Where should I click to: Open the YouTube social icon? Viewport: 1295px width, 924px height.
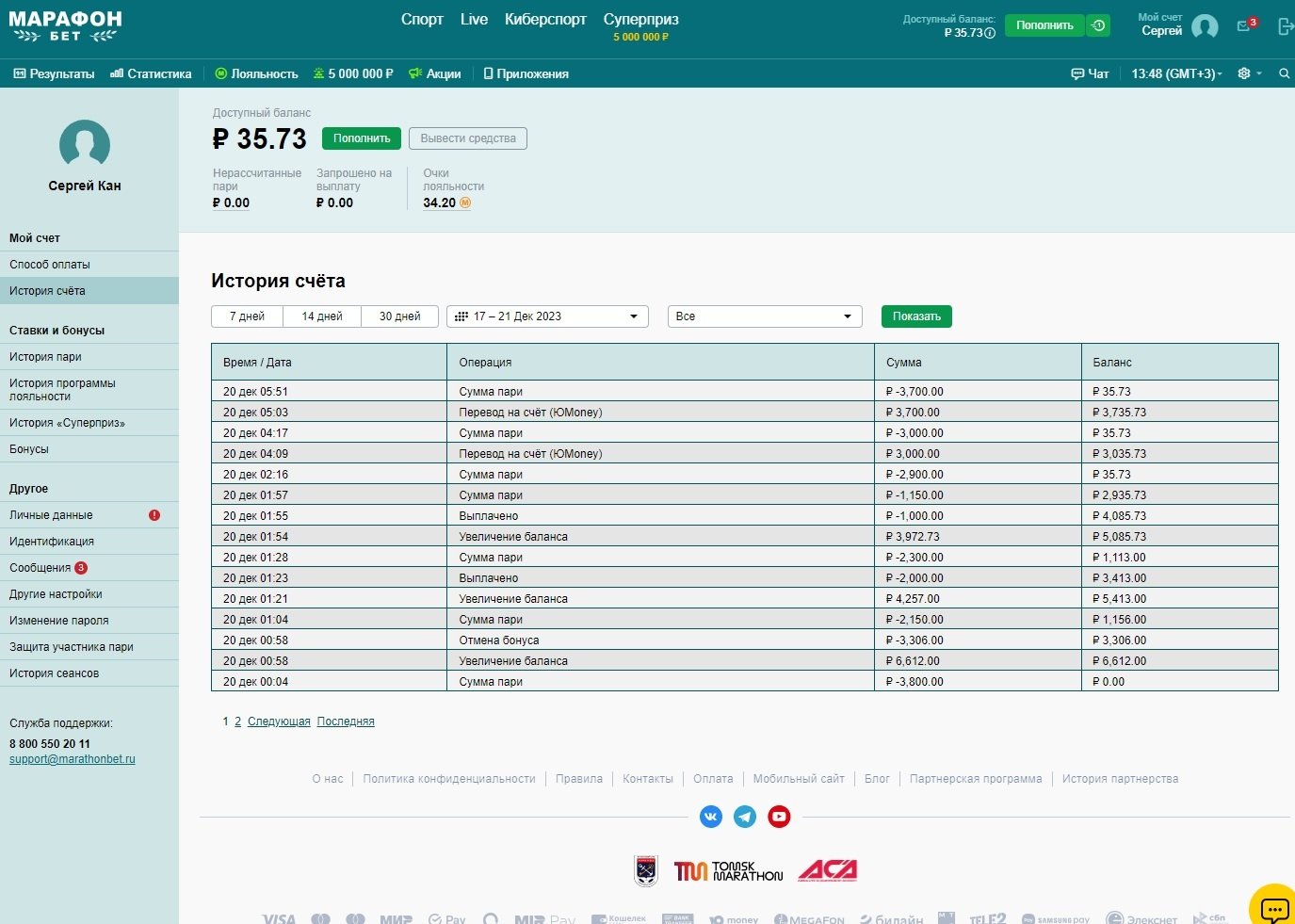(x=779, y=817)
